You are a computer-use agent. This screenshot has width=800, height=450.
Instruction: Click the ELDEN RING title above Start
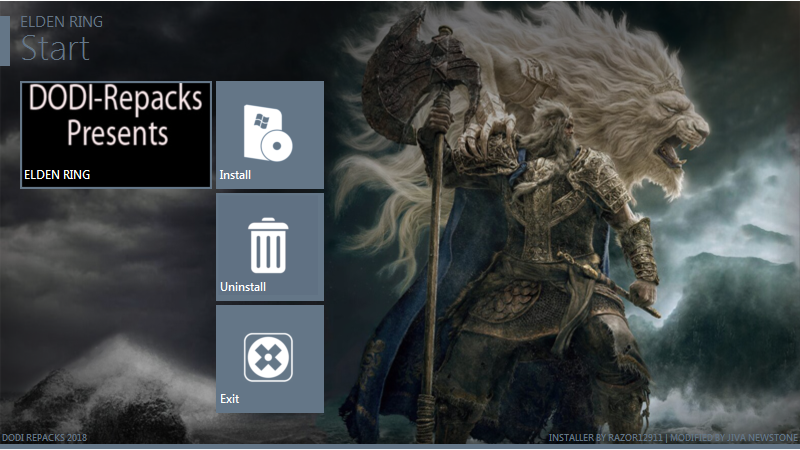[x=62, y=22]
